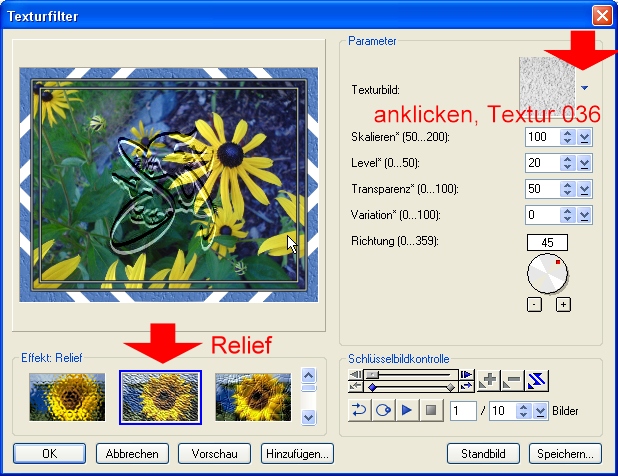This screenshot has width=618, height=476.
Task: Click the Vorschau preview button
Action: 214,454
